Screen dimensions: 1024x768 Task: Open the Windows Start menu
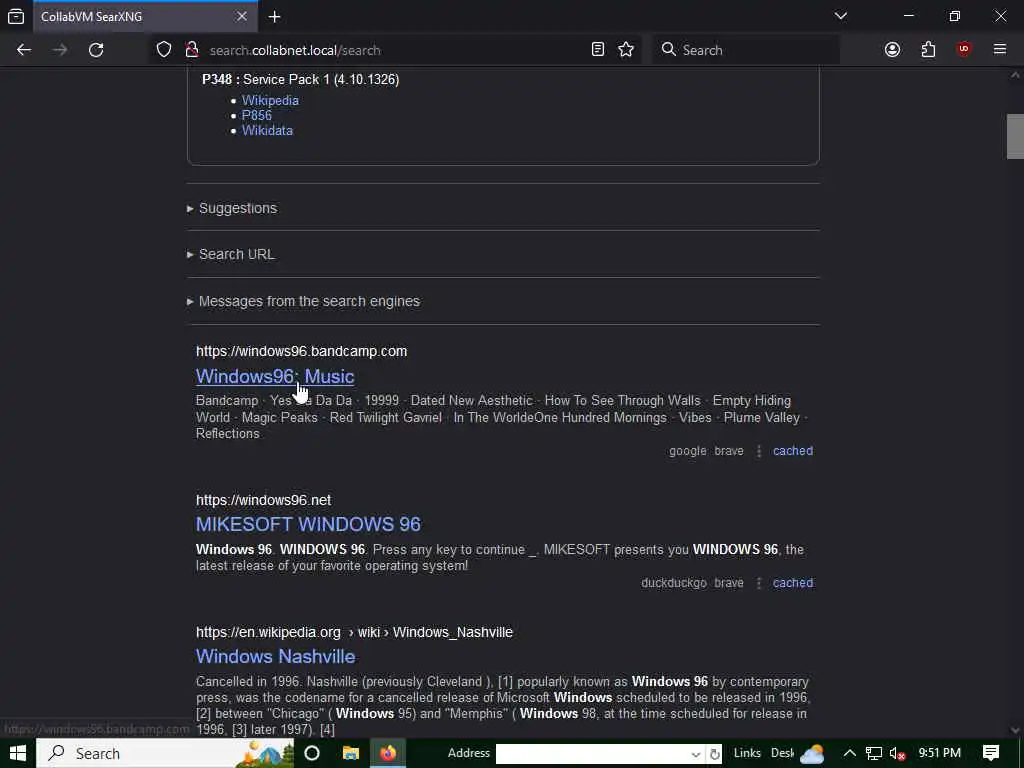pyautogui.click(x=18, y=753)
